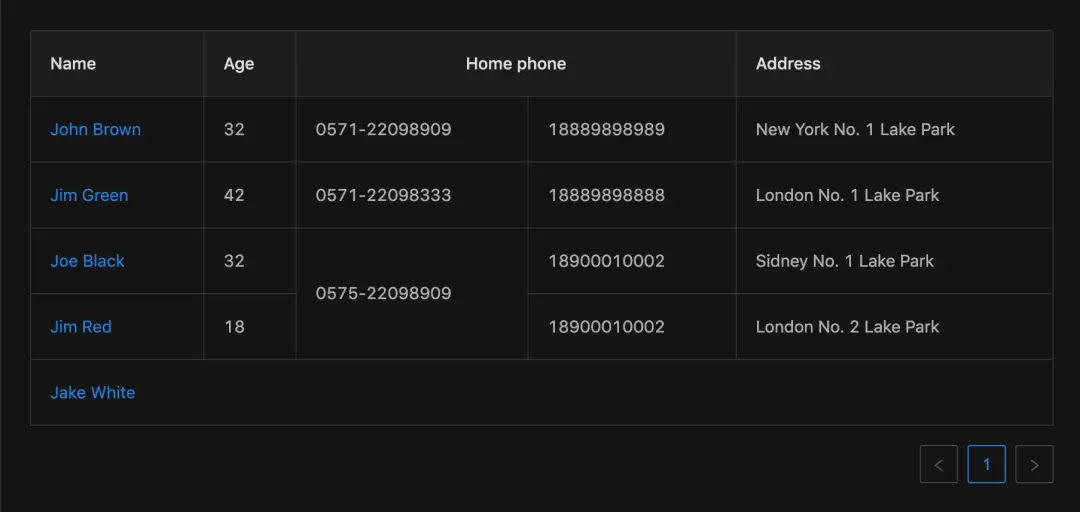
Task: Click the London No. 2 Lake Park address
Action: (847, 327)
